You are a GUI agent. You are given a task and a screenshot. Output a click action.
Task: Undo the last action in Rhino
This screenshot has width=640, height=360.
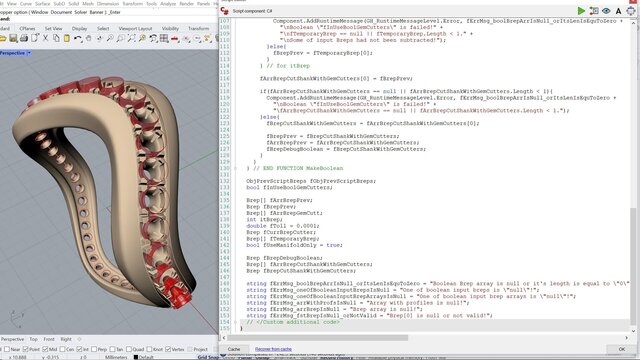click(78, 38)
